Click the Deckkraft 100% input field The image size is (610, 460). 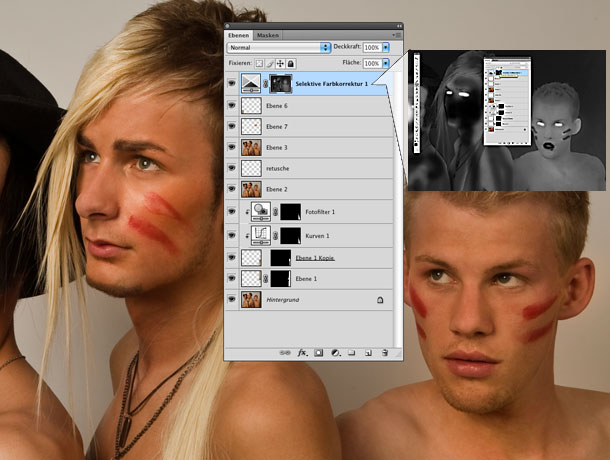click(372, 47)
